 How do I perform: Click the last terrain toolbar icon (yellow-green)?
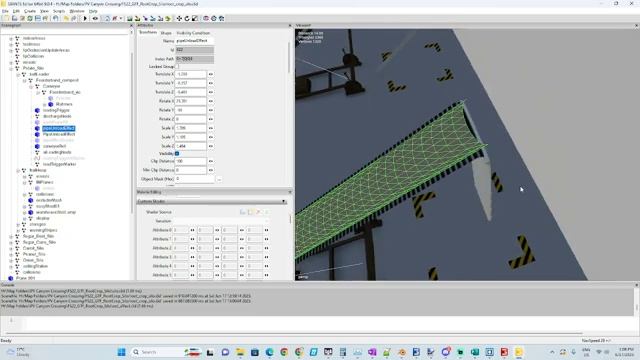click(x=168, y=18)
